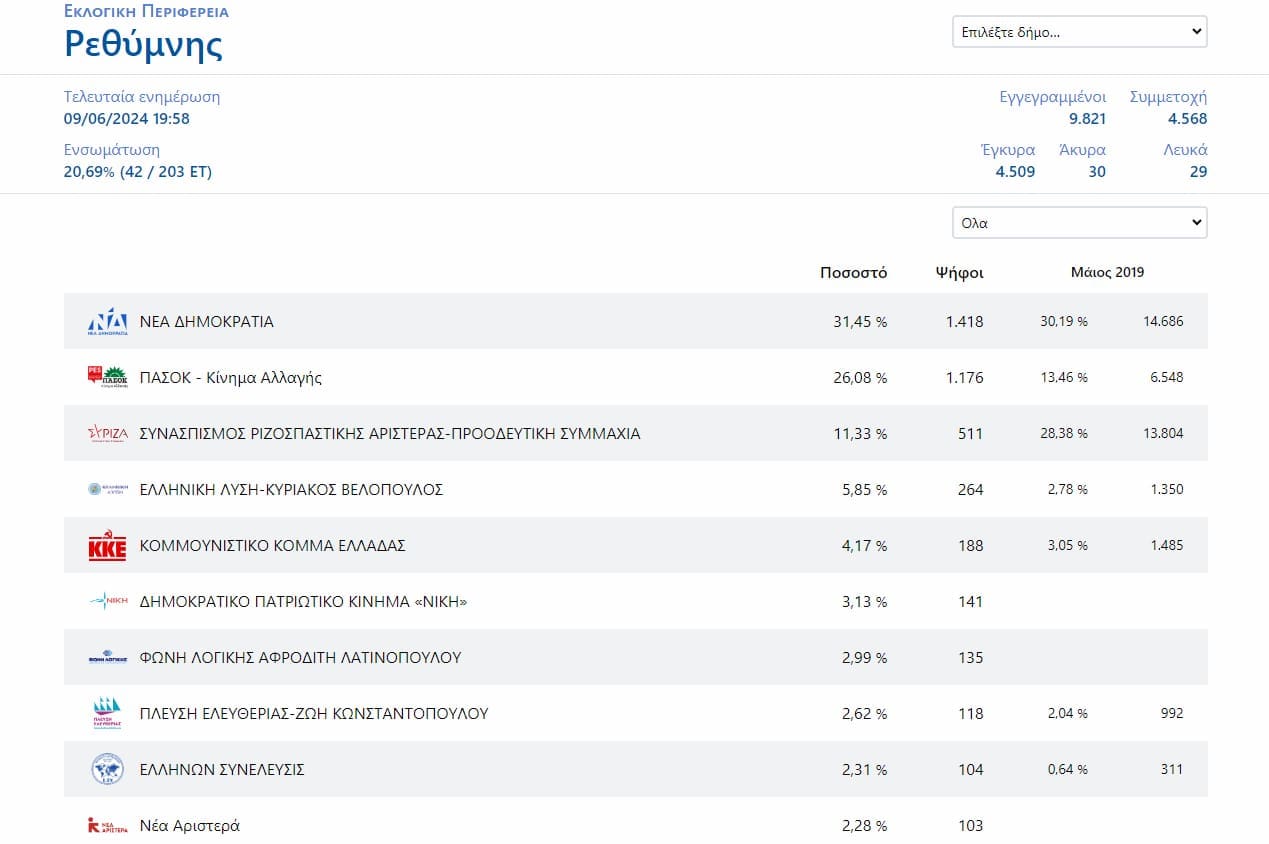
Task: Click the 2019 percentage 30,19 %
Action: tap(1064, 322)
